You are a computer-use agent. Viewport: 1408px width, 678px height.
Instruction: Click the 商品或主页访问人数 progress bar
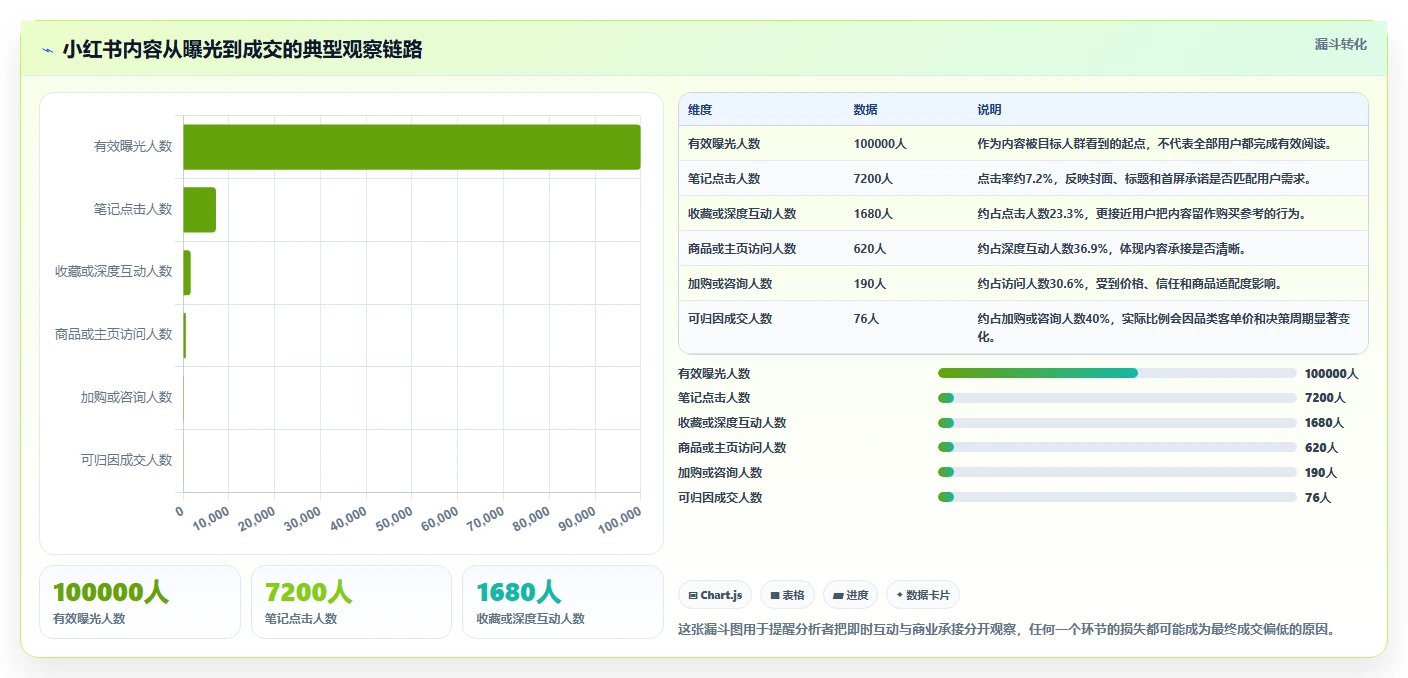coord(1117,448)
